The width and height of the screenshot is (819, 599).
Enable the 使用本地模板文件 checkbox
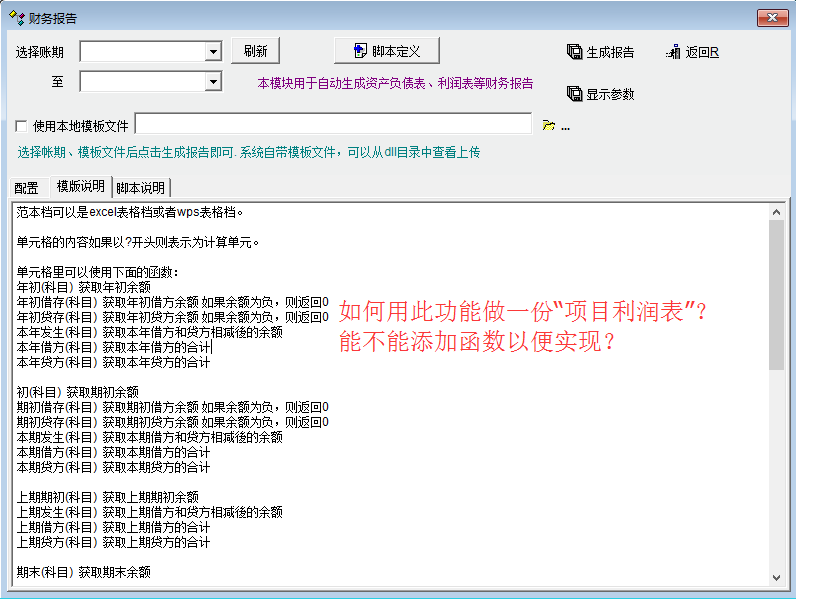[22, 126]
